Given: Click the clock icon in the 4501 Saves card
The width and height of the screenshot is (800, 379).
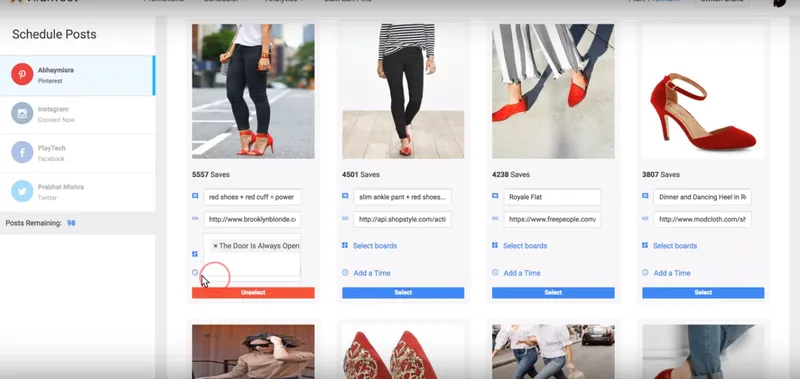Looking at the screenshot, I should pyautogui.click(x=345, y=273).
